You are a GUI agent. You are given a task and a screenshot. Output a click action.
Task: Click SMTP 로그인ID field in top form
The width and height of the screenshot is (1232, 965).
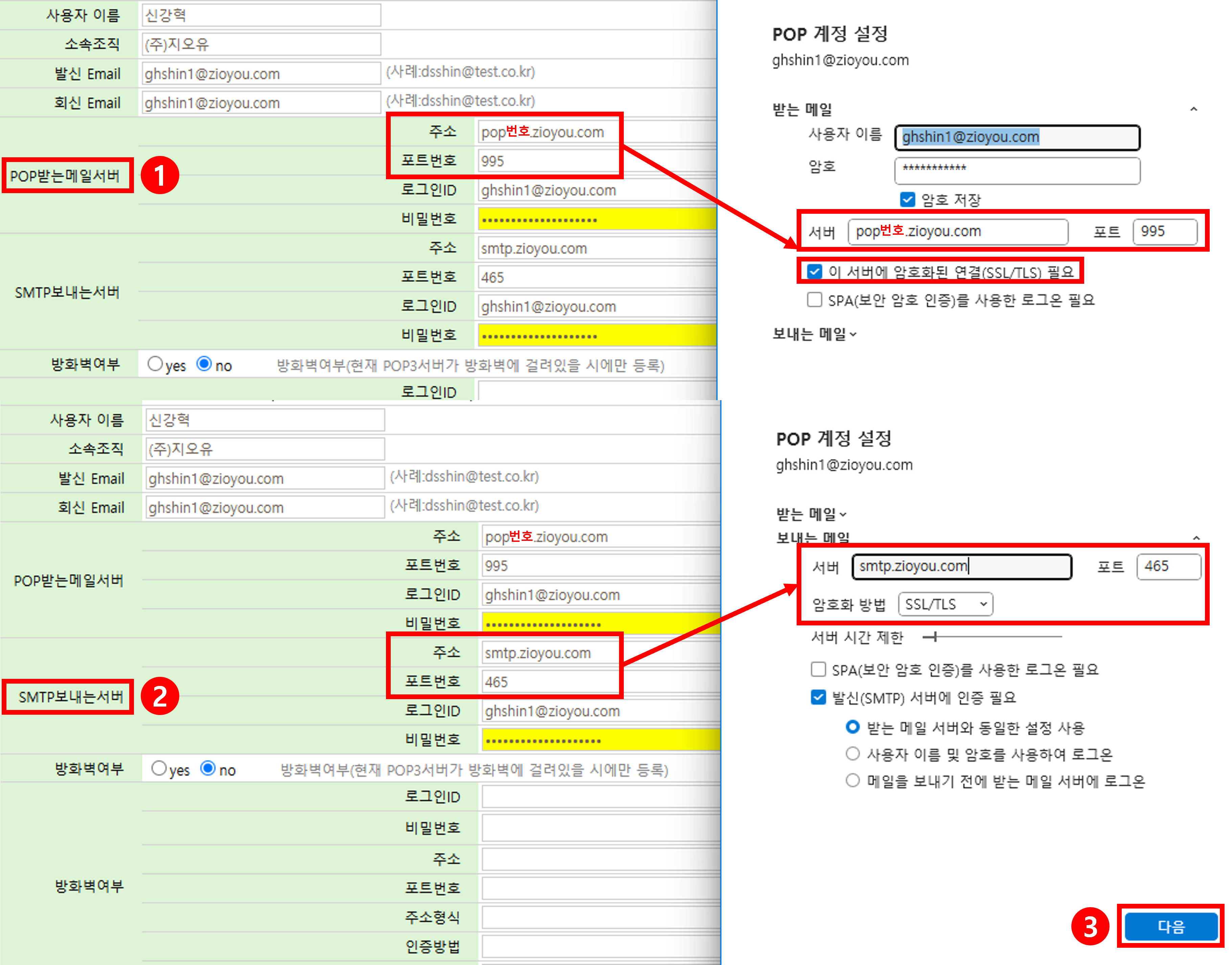[597, 307]
